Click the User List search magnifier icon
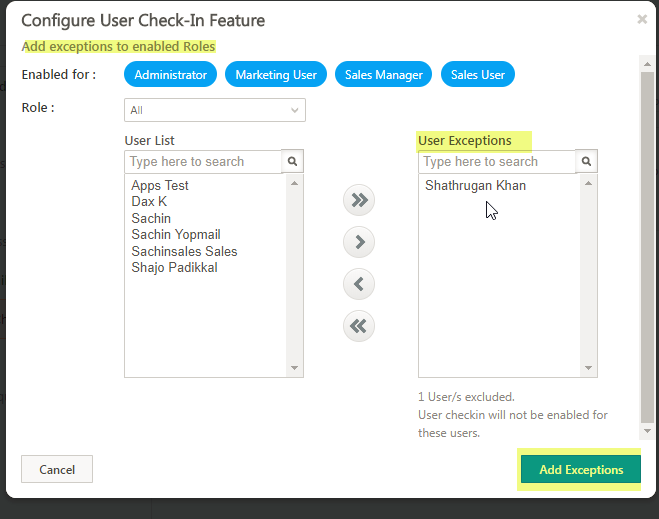Image resolution: width=659 pixels, height=519 pixels. [293, 161]
